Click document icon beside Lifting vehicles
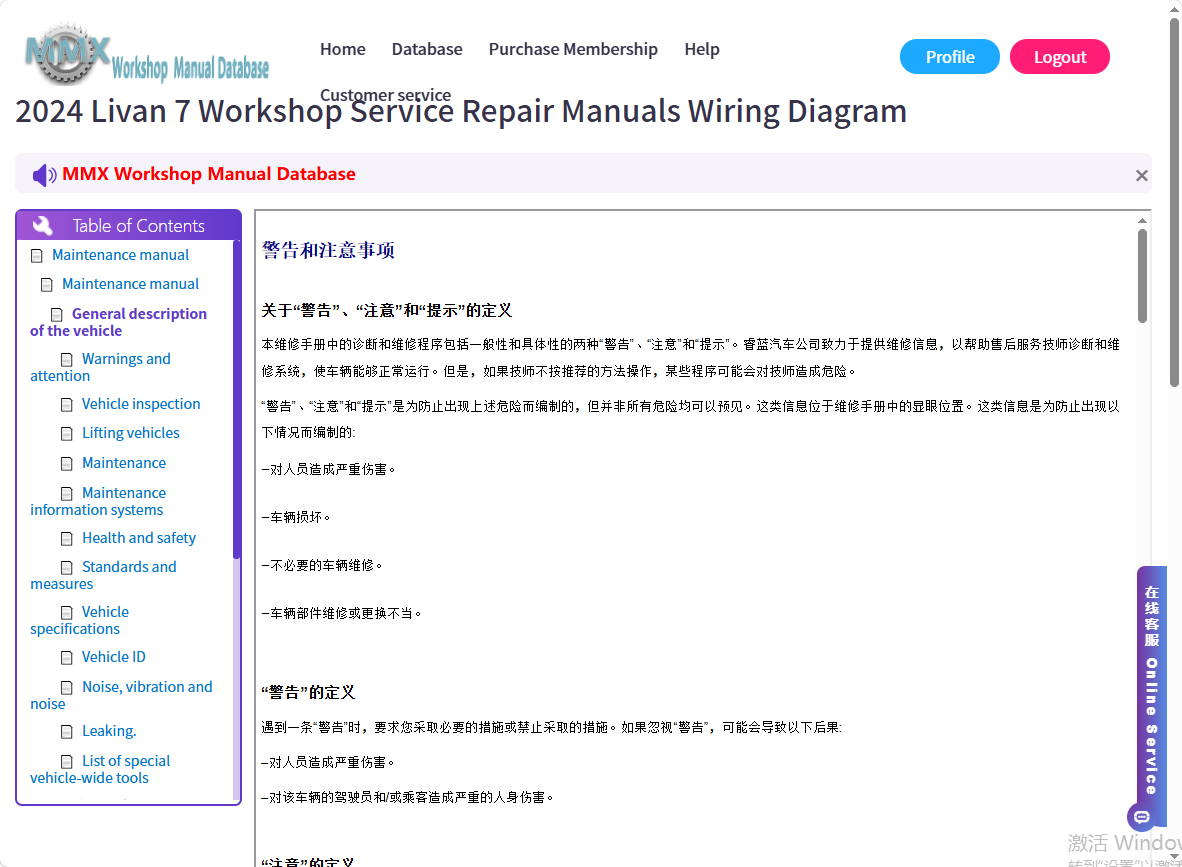The height and width of the screenshot is (867, 1182). point(66,434)
